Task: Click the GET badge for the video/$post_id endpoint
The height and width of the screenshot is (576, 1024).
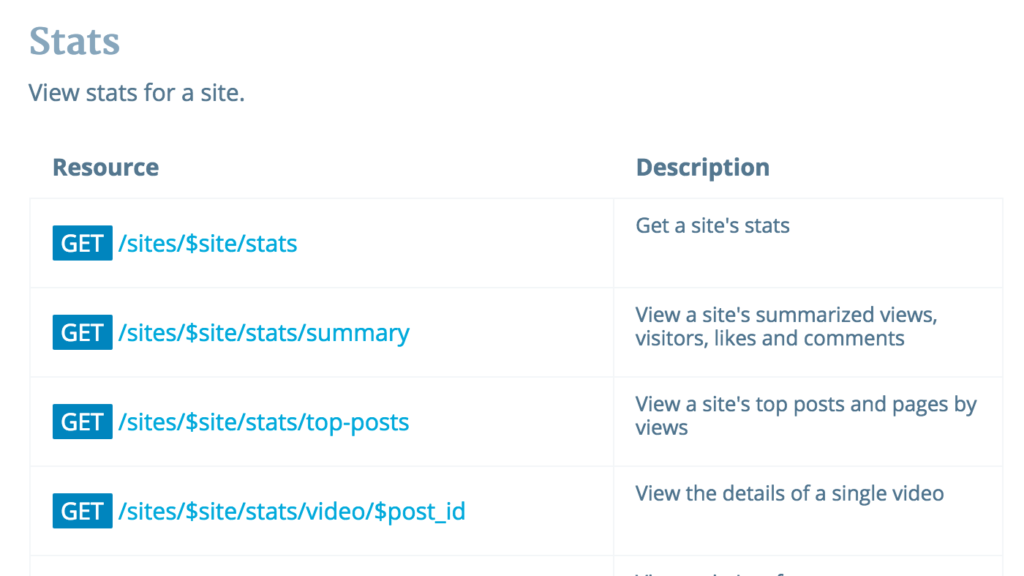Action: click(82, 511)
